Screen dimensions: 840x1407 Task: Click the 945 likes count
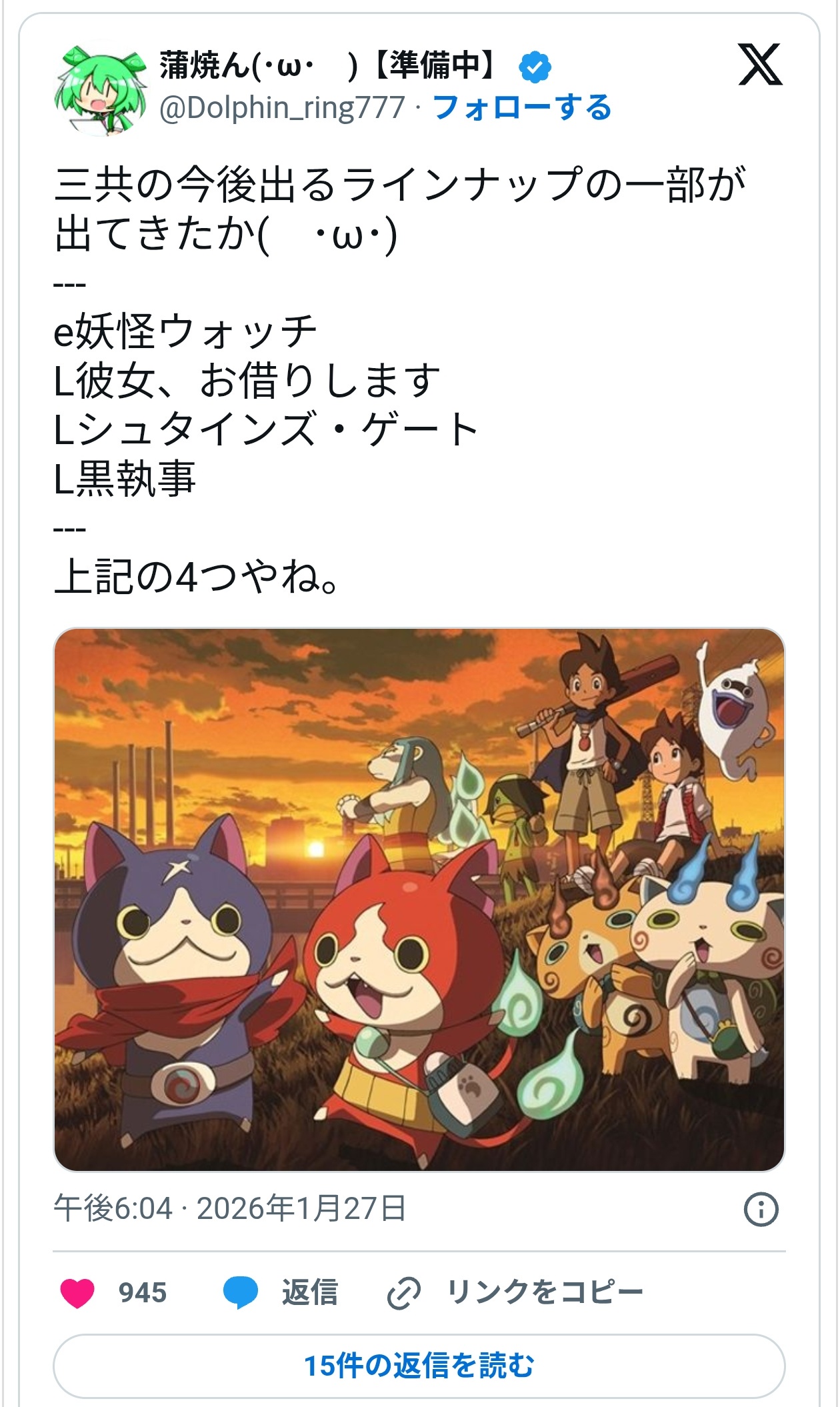143,1293
